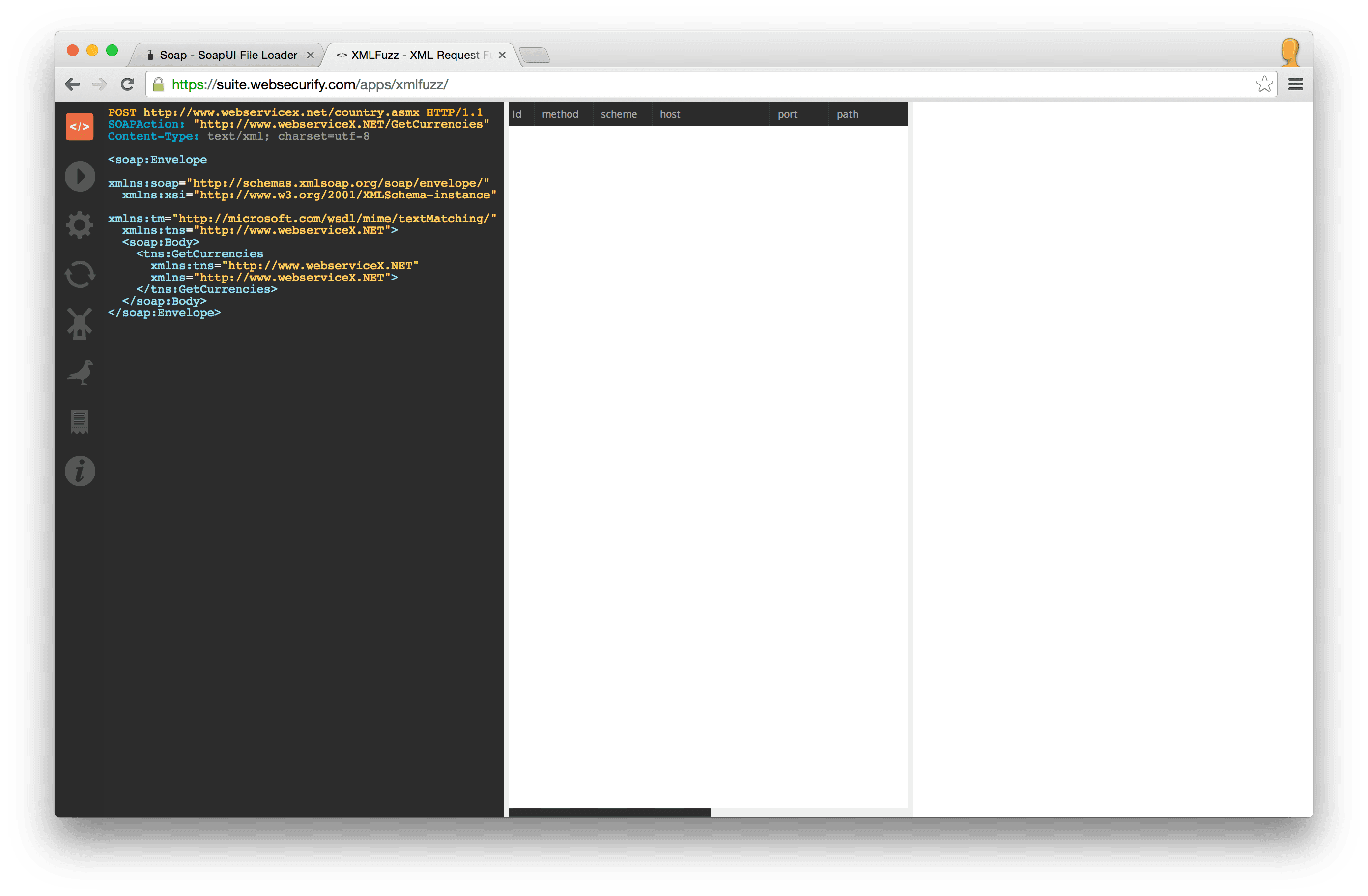Open the Chrome hamburger menu

(1296, 84)
